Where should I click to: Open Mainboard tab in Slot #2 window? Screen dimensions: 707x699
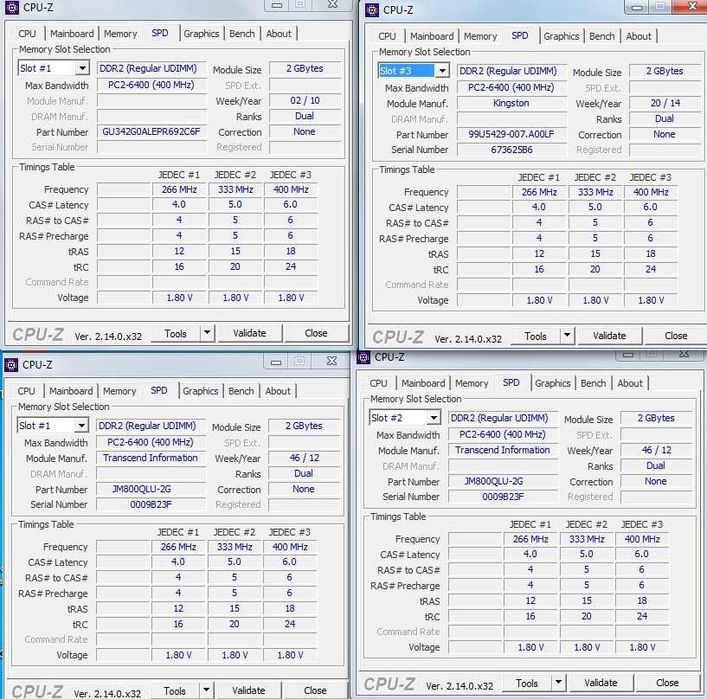pos(423,384)
